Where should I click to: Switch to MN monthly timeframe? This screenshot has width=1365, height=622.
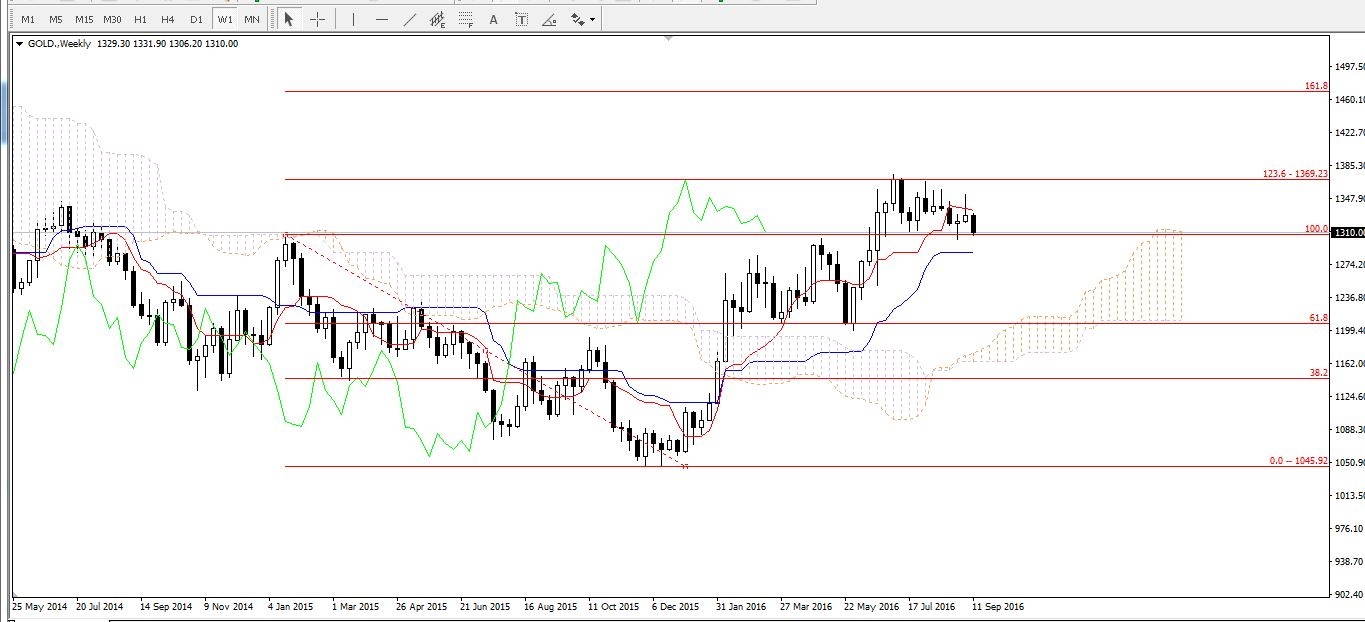point(252,19)
